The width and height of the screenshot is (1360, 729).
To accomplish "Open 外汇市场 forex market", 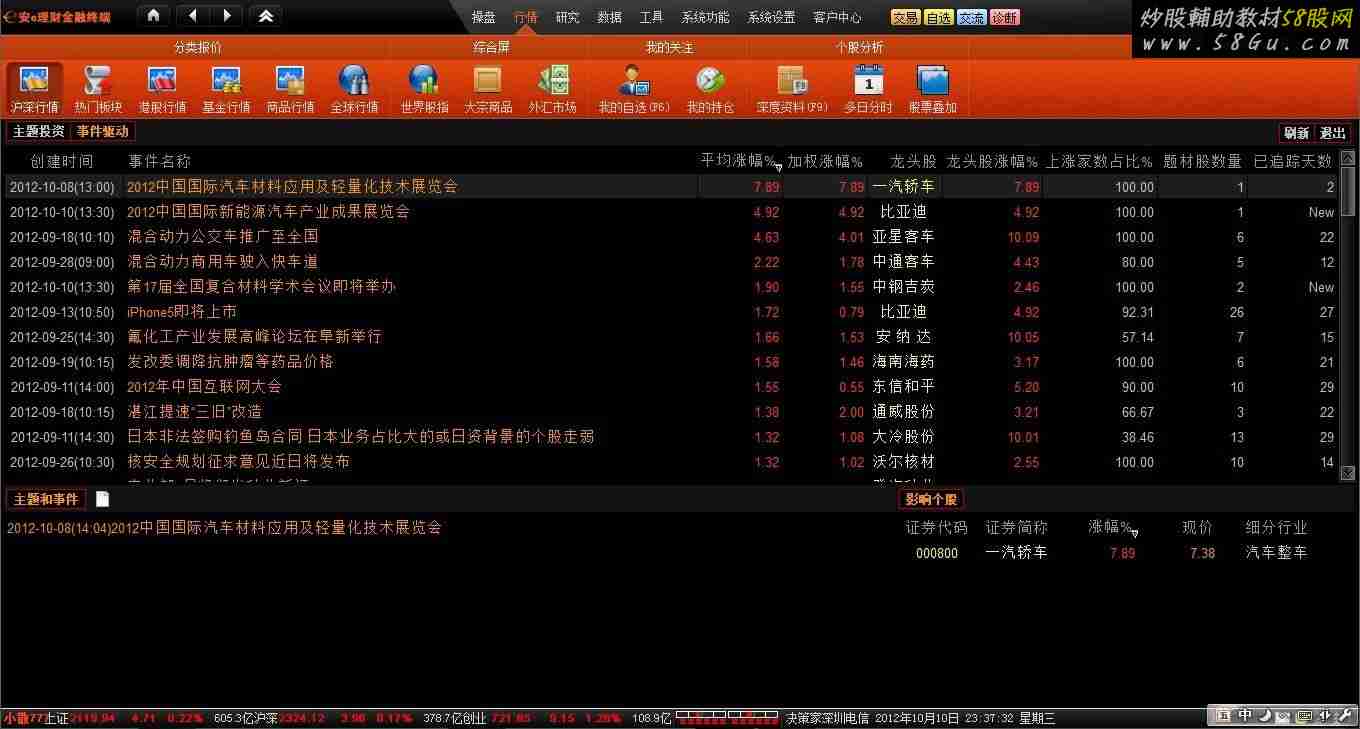I will (x=552, y=89).
